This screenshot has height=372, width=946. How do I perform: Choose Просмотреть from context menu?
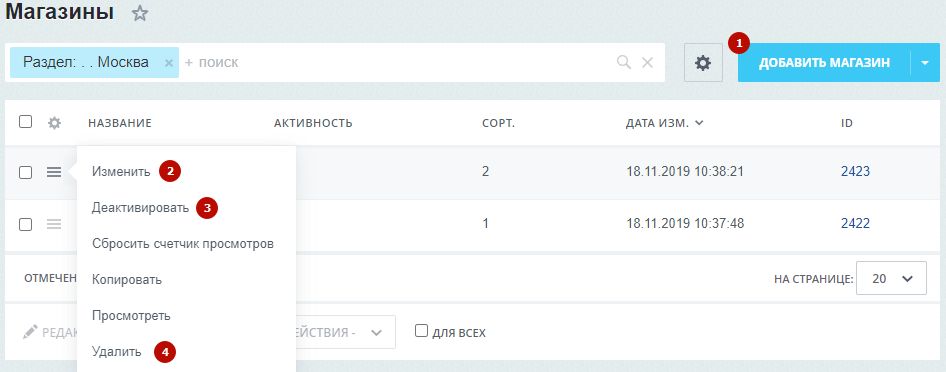(x=131, y=316)
